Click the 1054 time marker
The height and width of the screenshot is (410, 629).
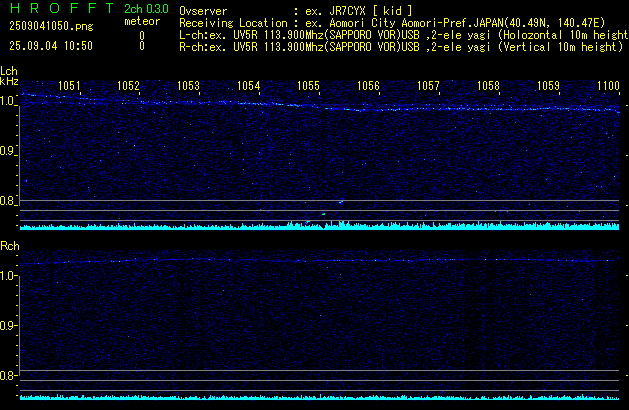pyautogui.click(x=248, y=86)
